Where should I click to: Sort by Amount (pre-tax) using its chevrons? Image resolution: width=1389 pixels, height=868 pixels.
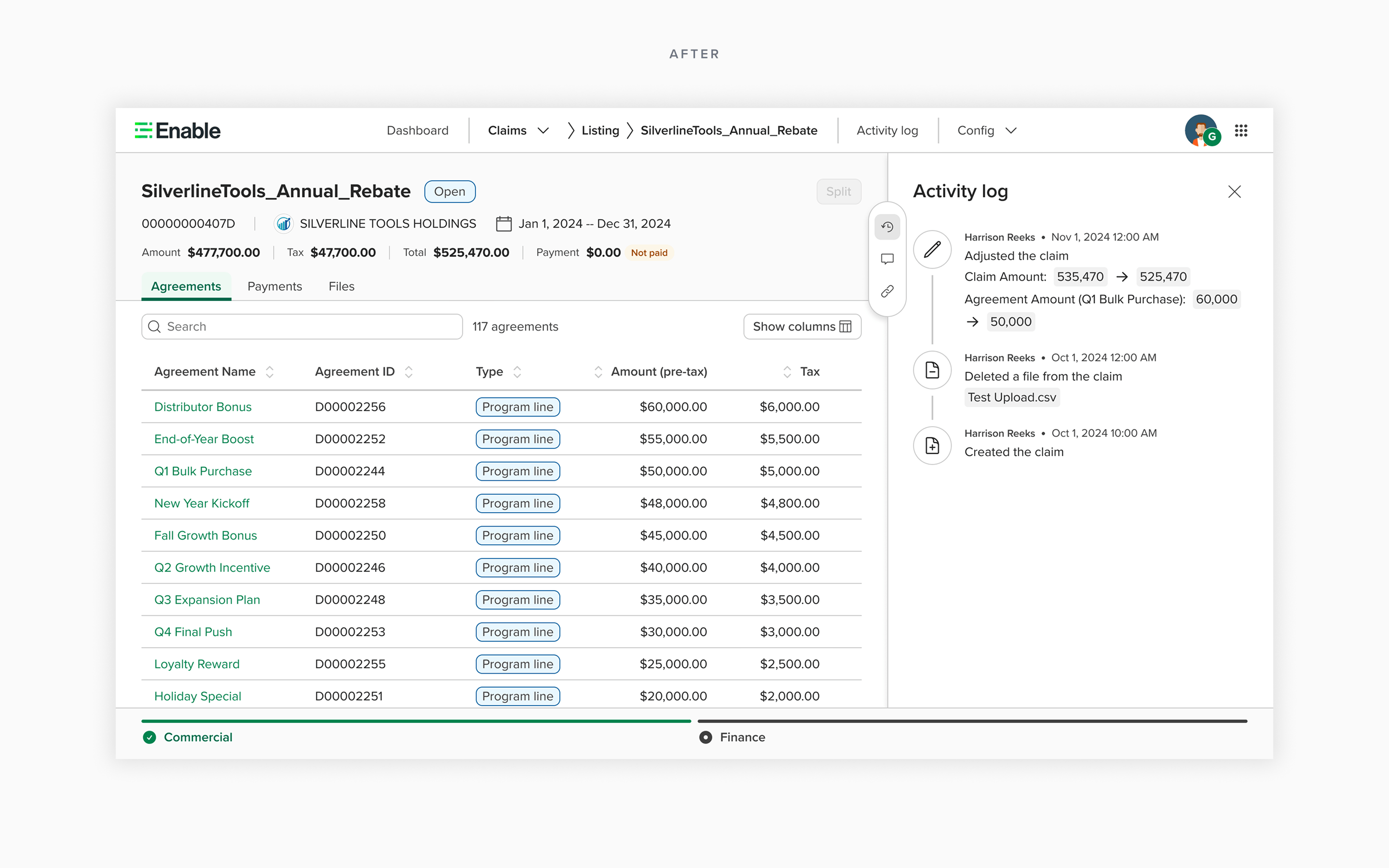[x=598, y=371]
